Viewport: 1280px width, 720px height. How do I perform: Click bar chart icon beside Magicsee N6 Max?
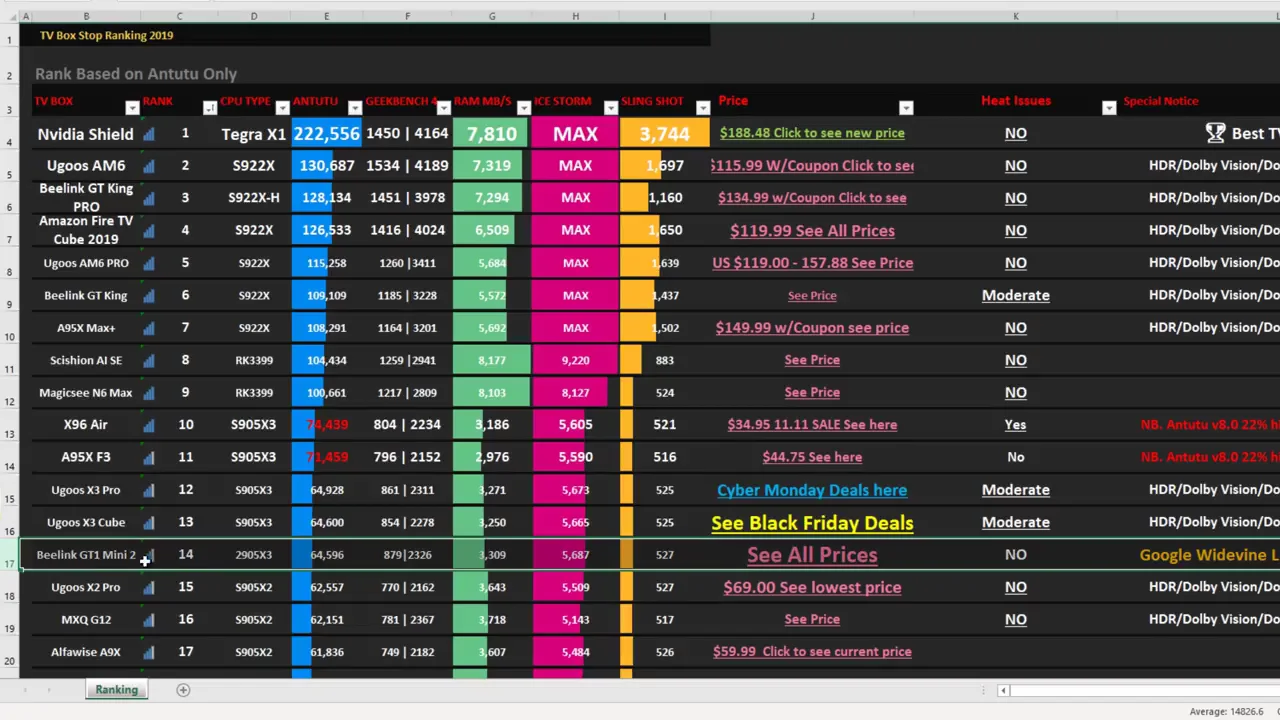click(149, 393)
